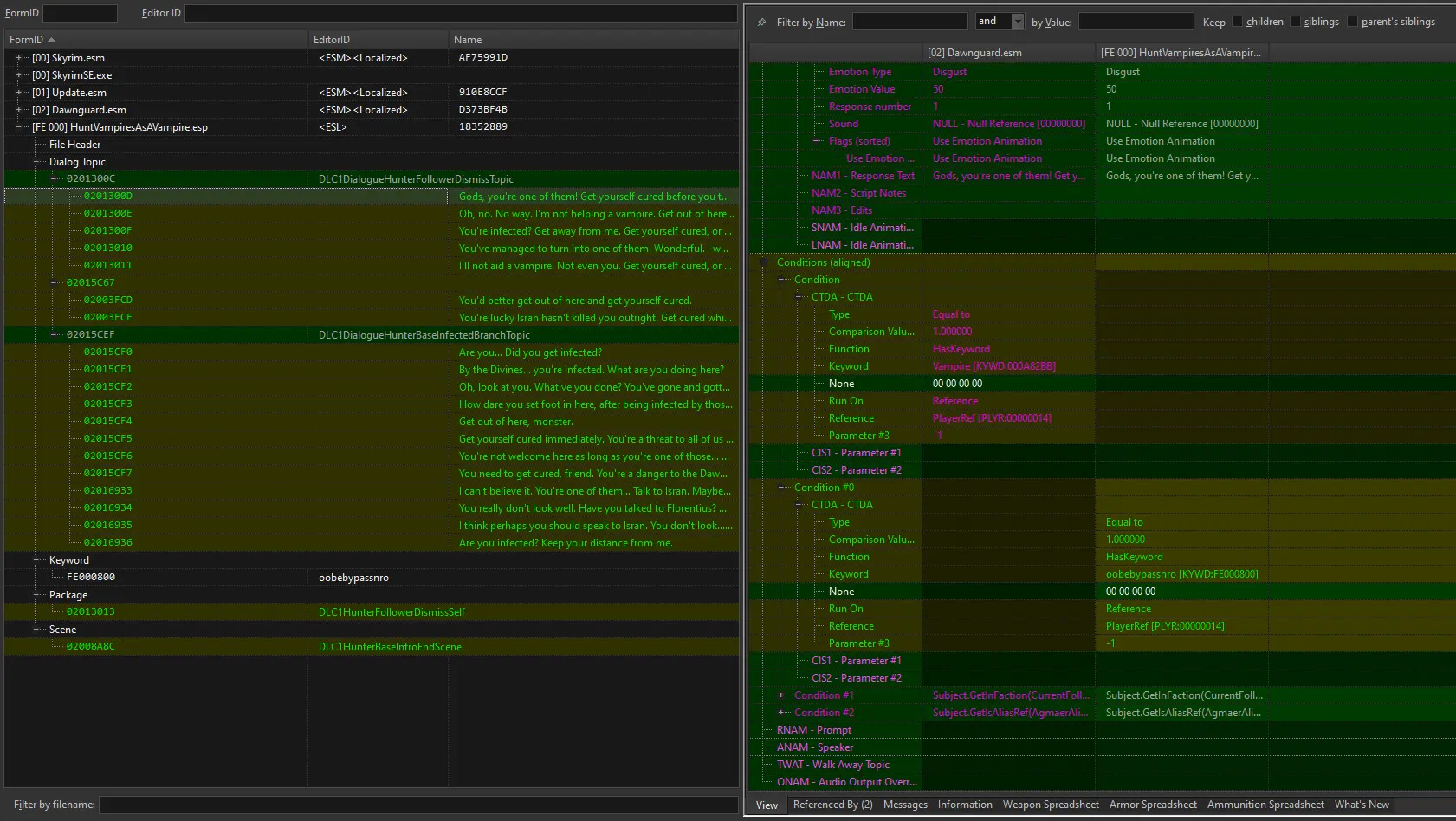The width and height of the screenshot is (1456, 821).
Task: Select package record 02013013
Action: [372, 612]
